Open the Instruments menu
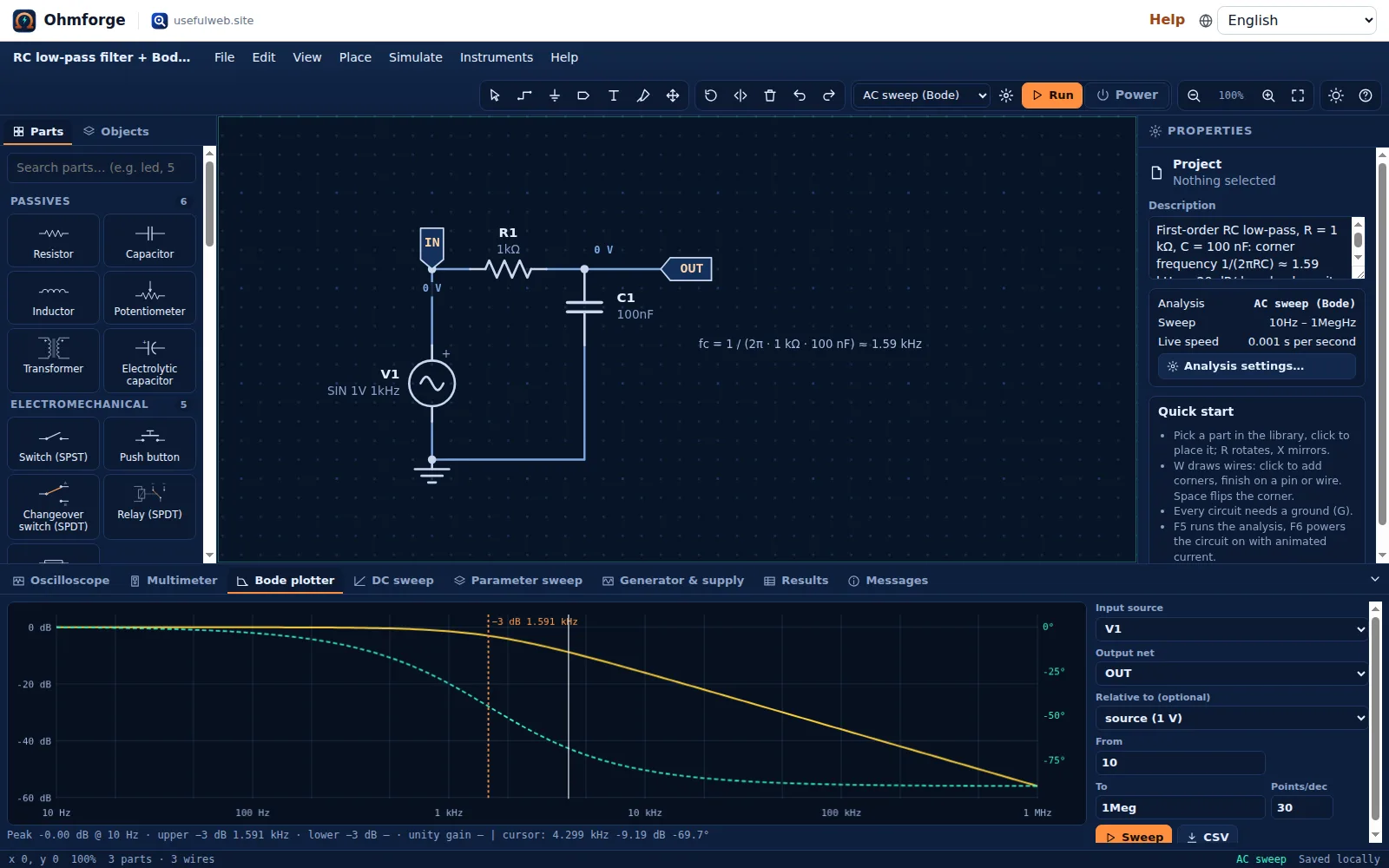Screen dimensions: 1389x868 point(497,57)
